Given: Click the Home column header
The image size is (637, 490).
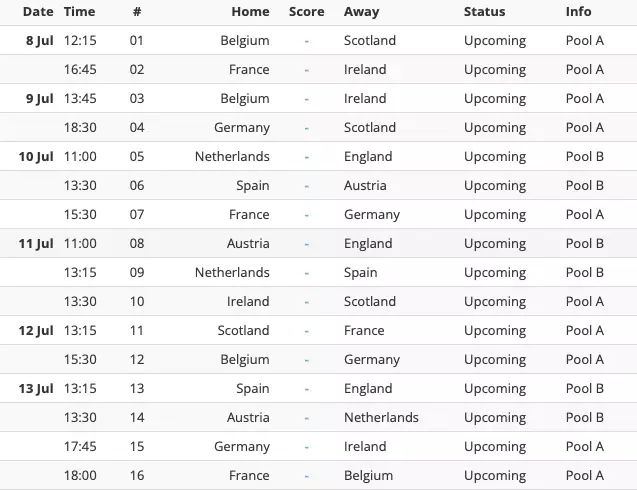Looking at the screenshot, I should (250, 12).
